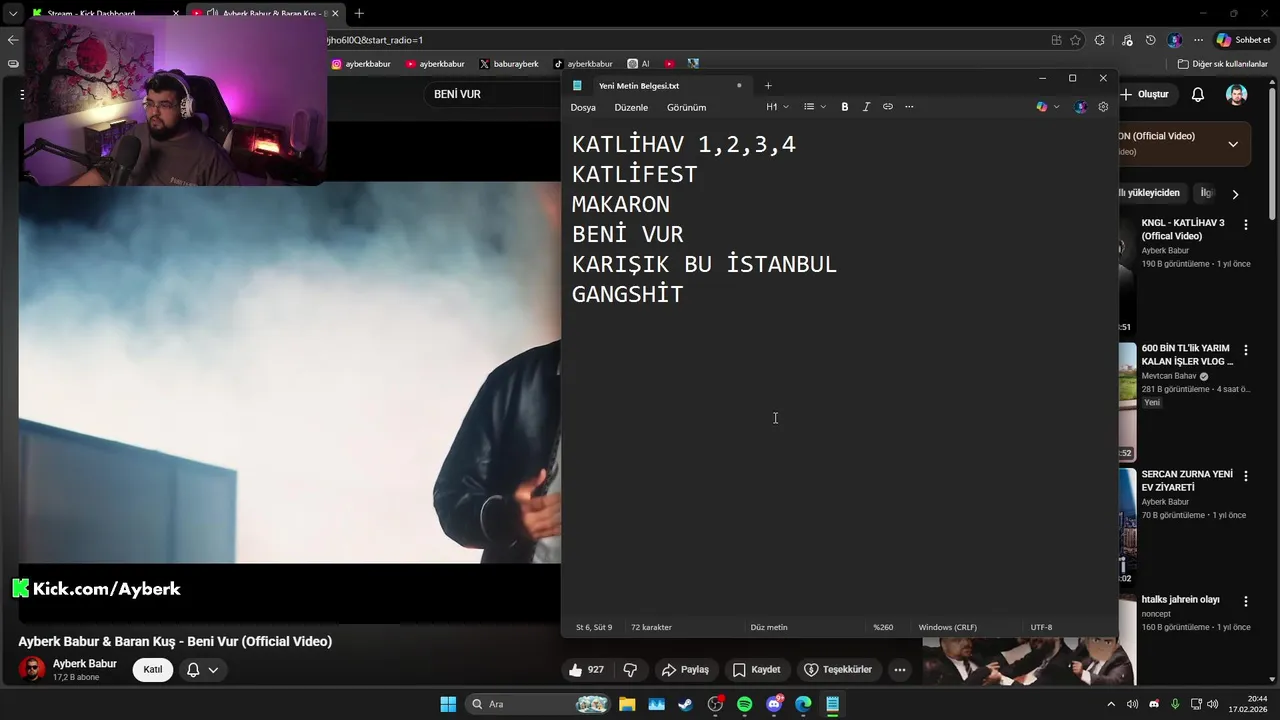Open ayberkbabur Instagram bookmark

point(361,64)
